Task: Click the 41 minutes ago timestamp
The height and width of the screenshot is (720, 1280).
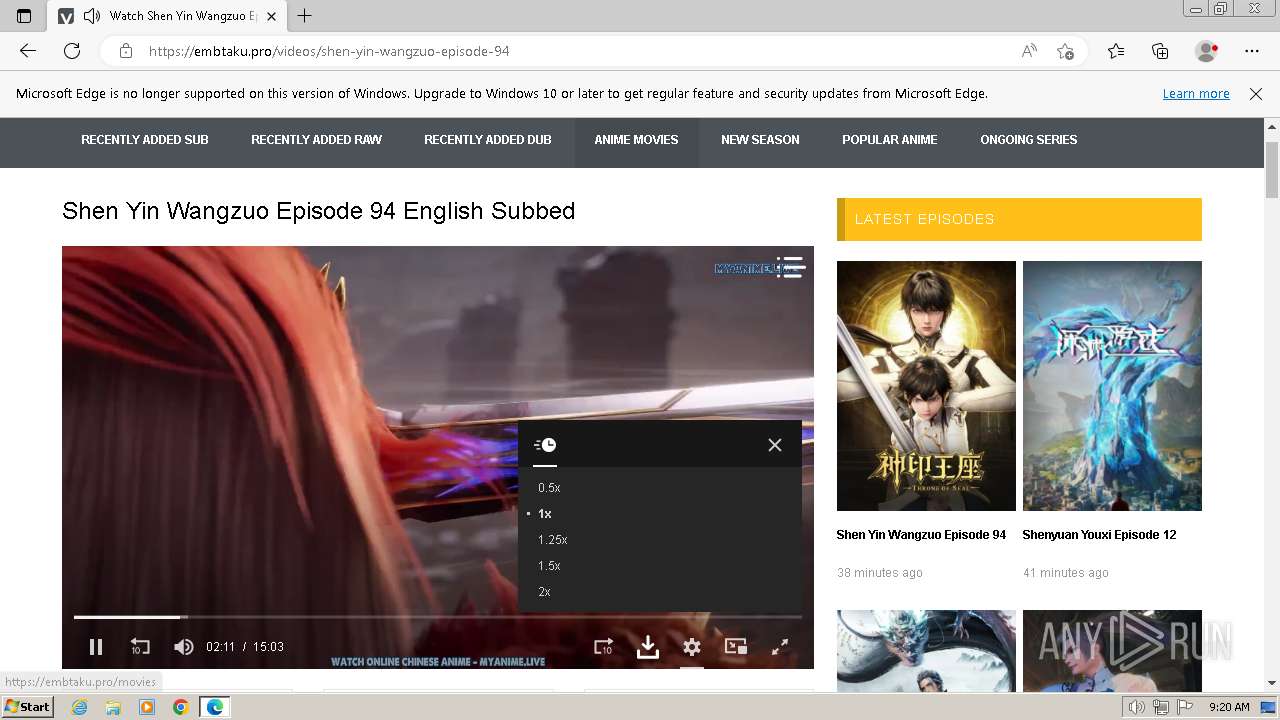Action: pyautogui.click(x=1066, y=573)
